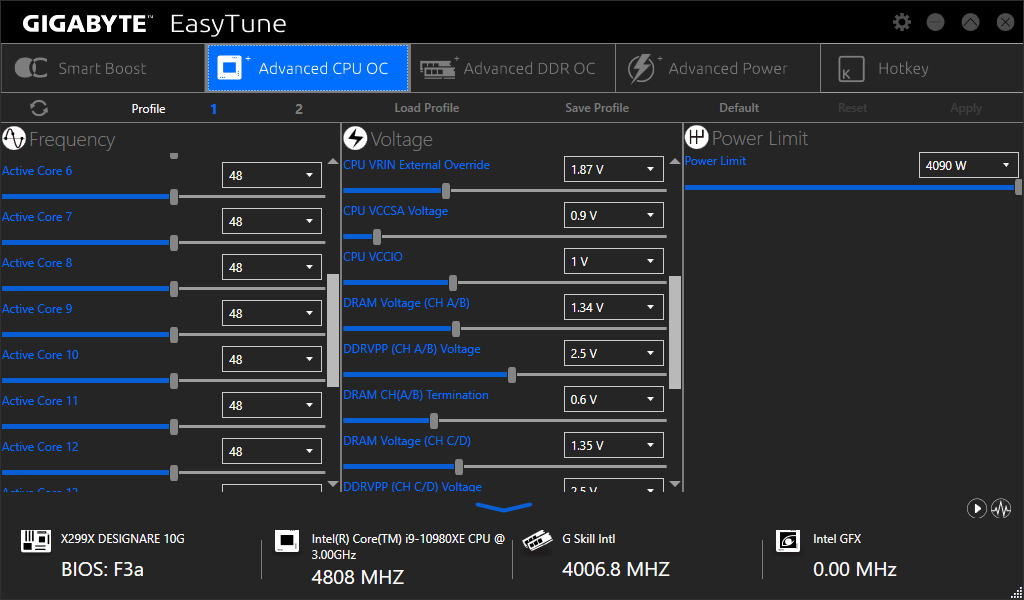Click the Active Core 9 slider handle

coord(174,334)
